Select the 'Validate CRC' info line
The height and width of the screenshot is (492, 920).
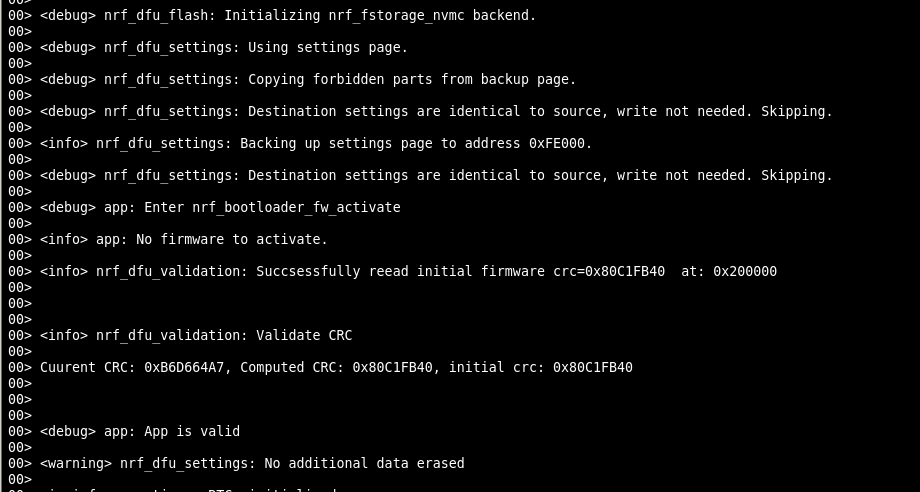(x=180, y=335)
